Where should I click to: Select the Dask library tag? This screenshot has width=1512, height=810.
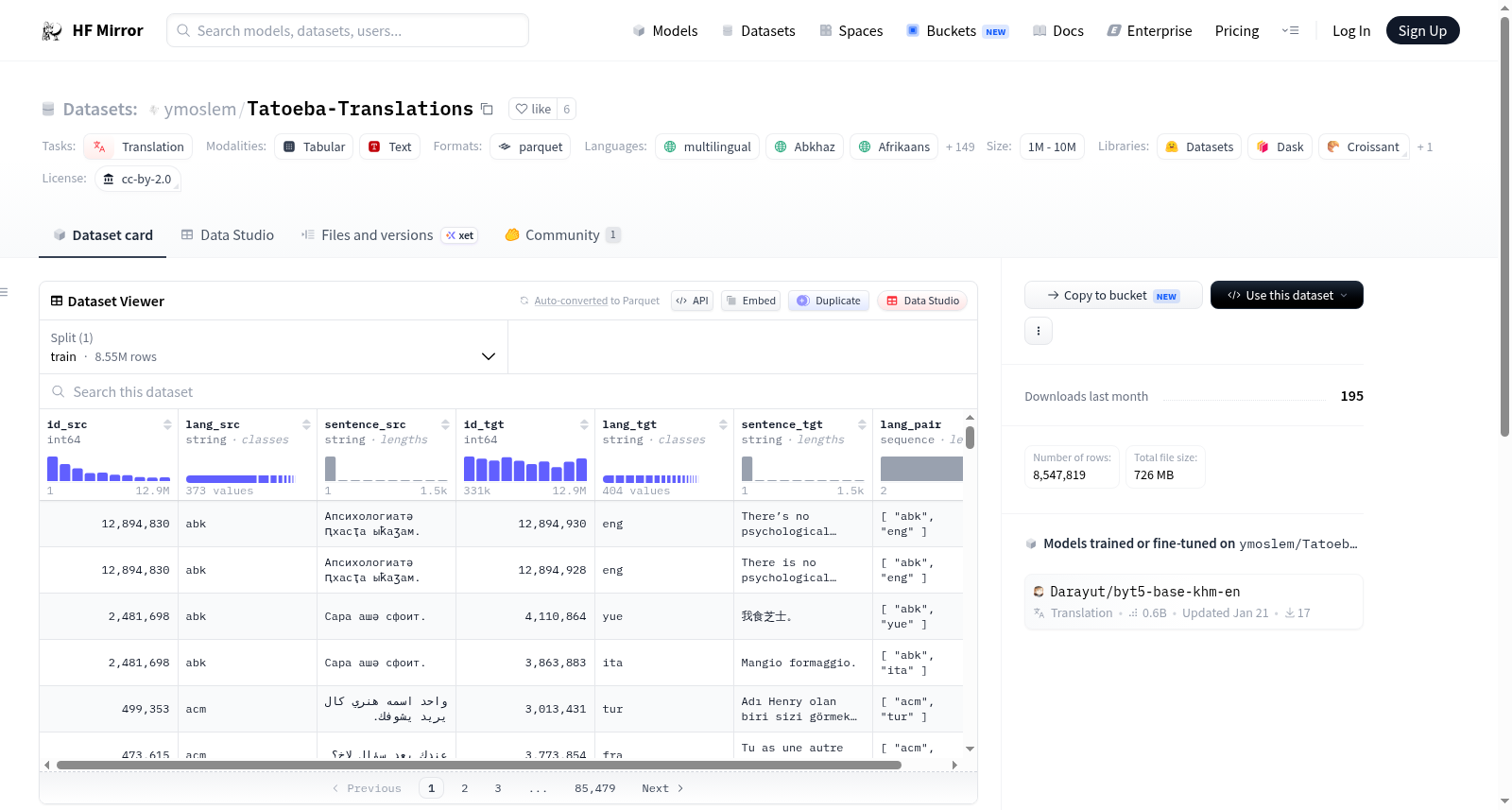[1280, 146]
